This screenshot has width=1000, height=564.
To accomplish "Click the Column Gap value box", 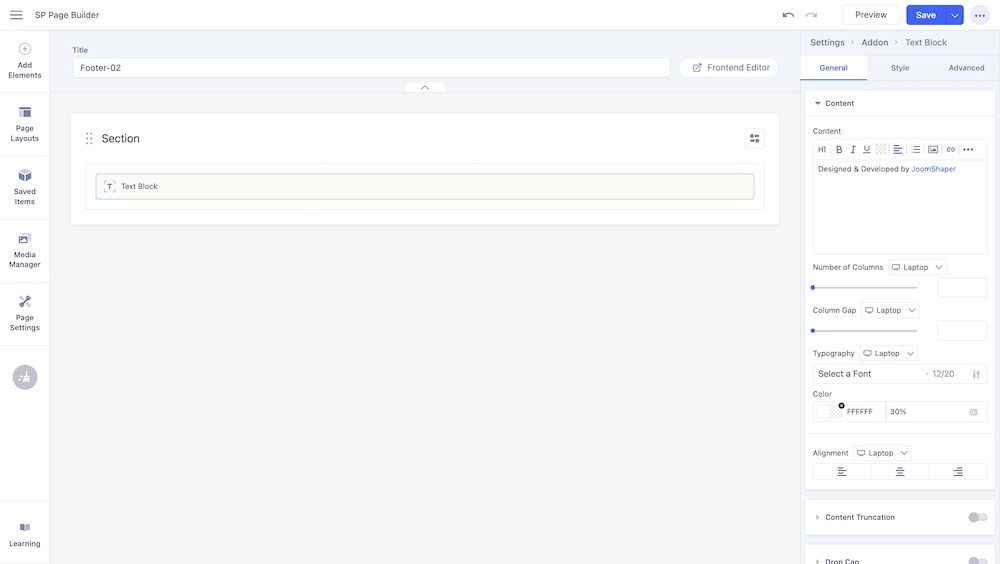I will tap(962, 330).
